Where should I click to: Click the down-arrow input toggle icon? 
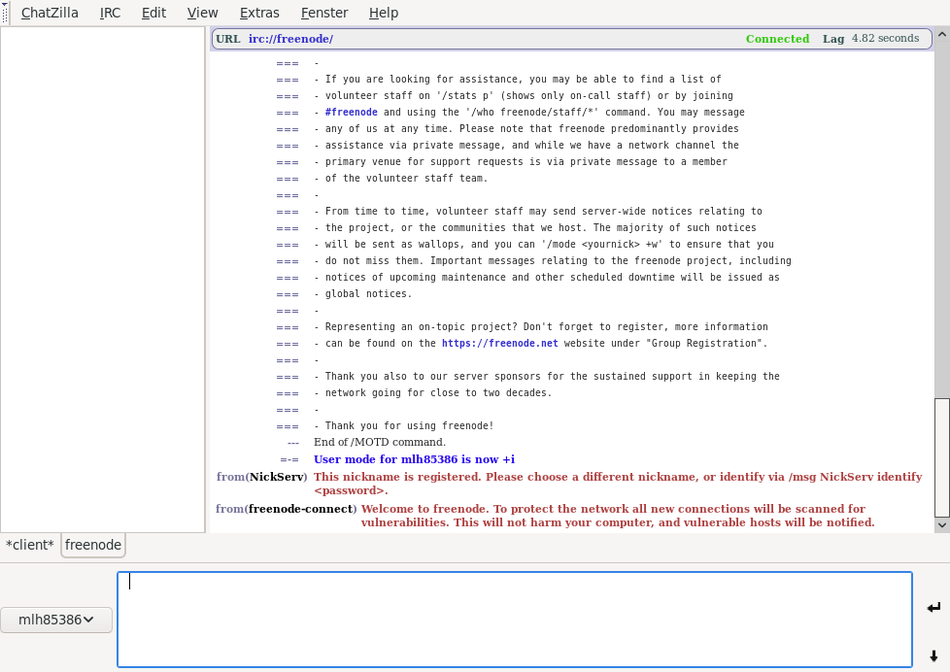click(x=934, y=656)
